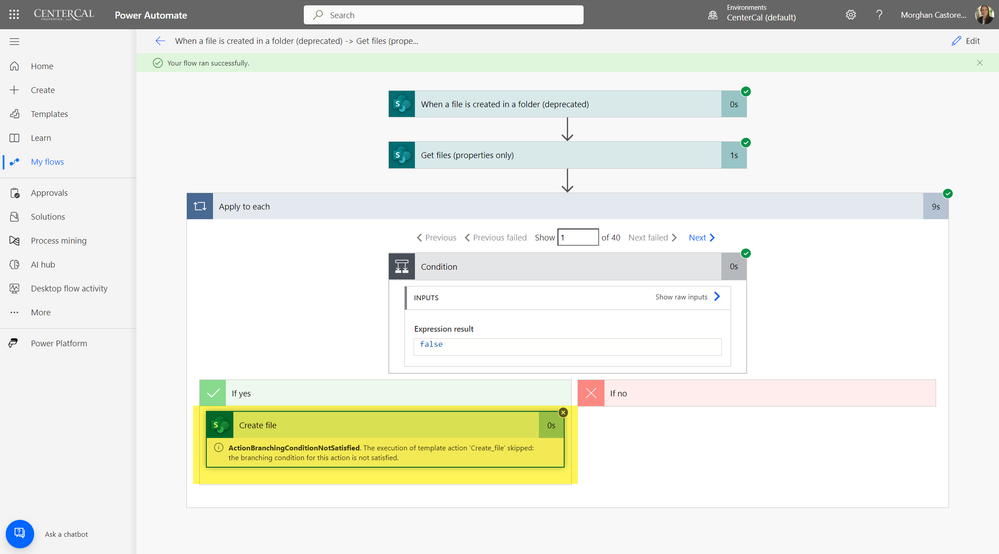The width and height of the screenshot is (999, 554).
Task: Click the Home nav icon
Action: point(14,66)
